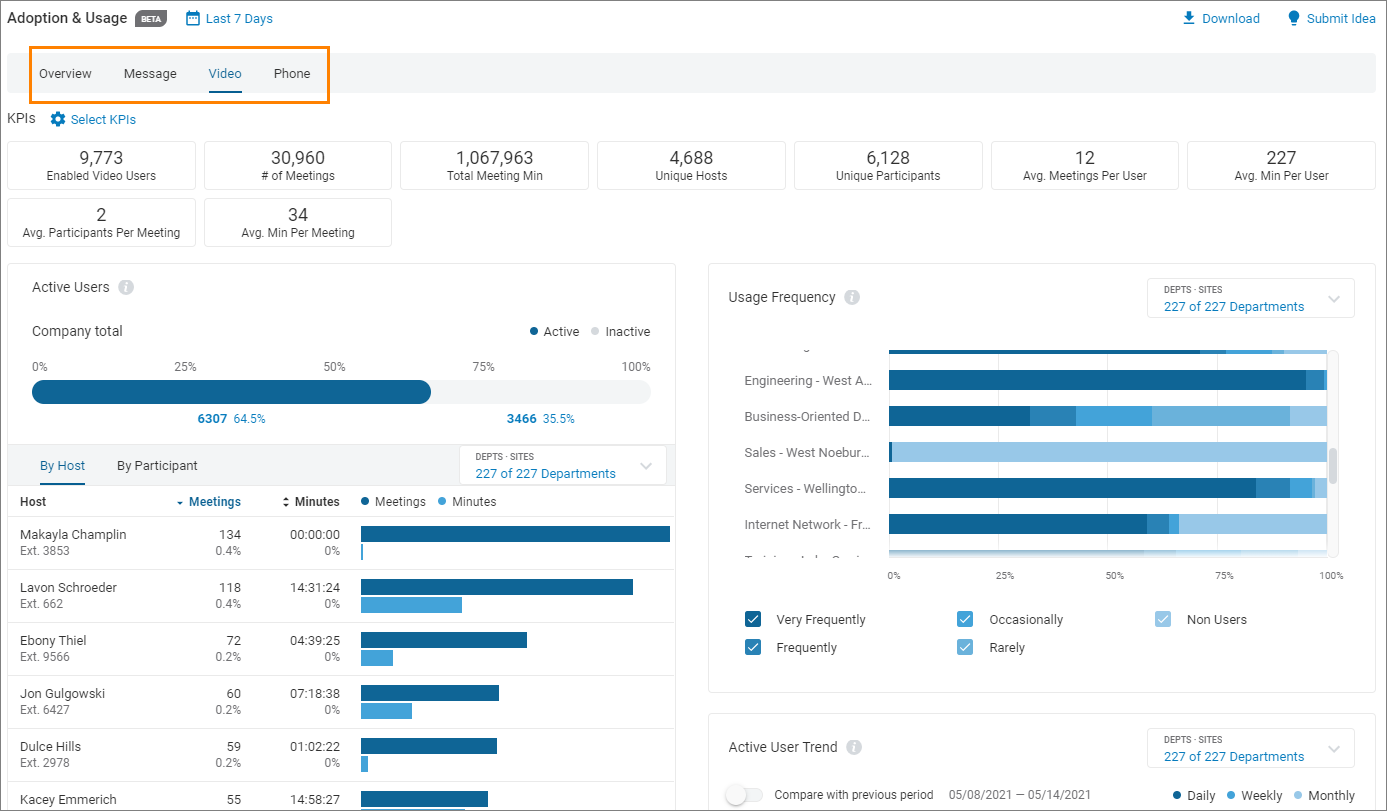Screen dimensions: 1387x811
Task: Expand the Depts Sites selector above the host table
Action: (562, 465)
